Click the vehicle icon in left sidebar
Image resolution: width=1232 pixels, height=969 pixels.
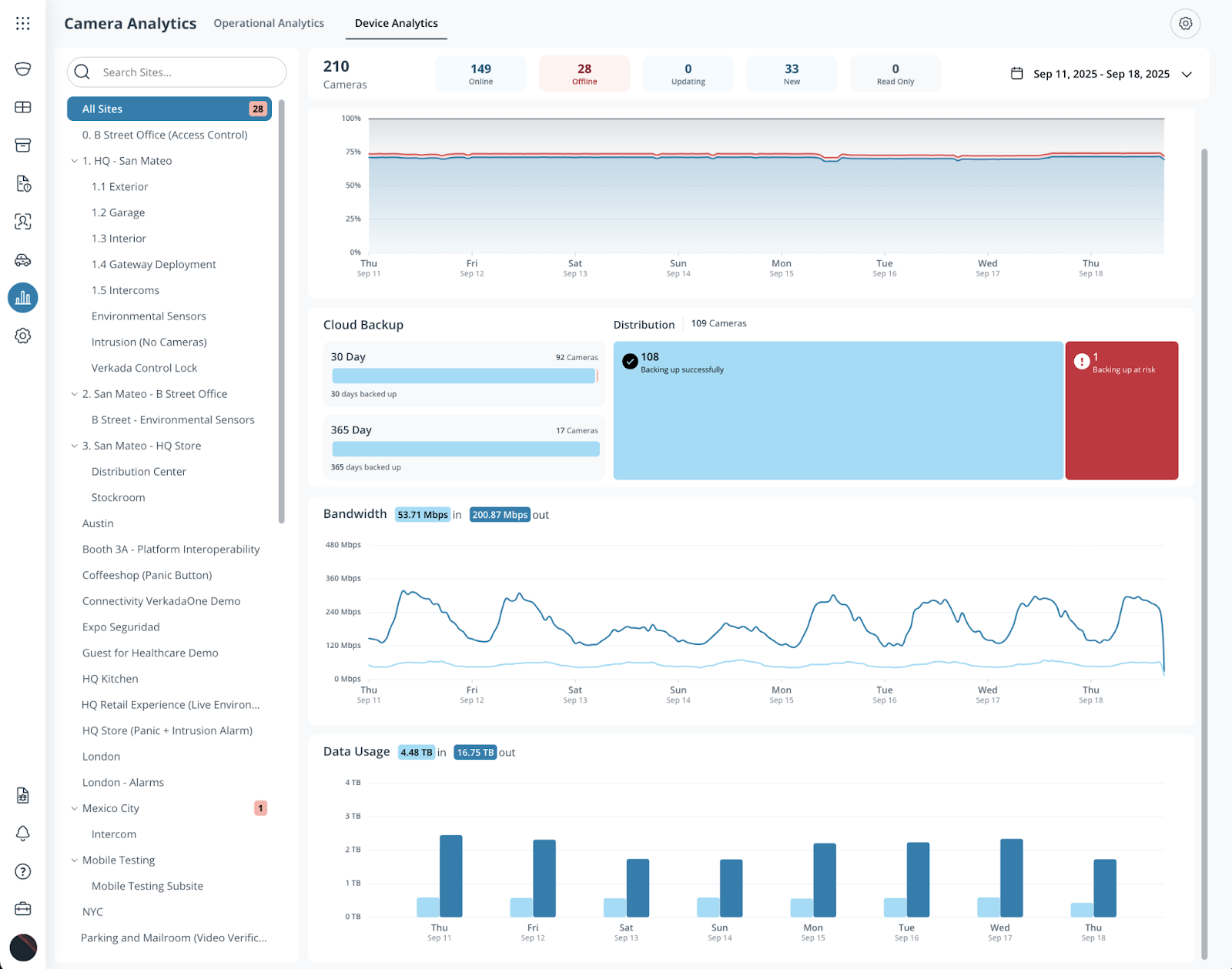(x=23, y=260)
